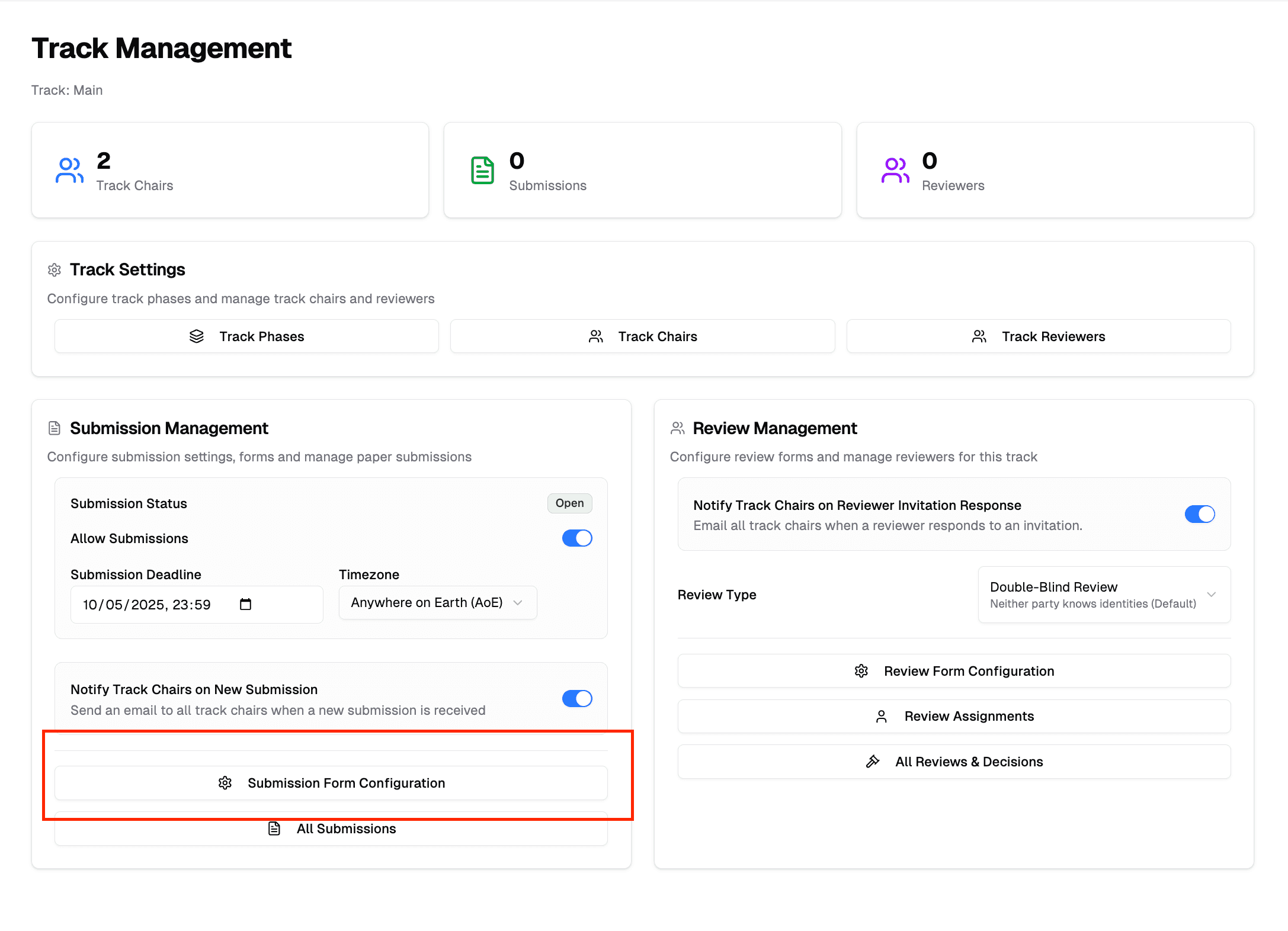
Task: Disable Notify Track Chairs on Reviewer Invitation Response
Action: click(x=1200, y=514)
